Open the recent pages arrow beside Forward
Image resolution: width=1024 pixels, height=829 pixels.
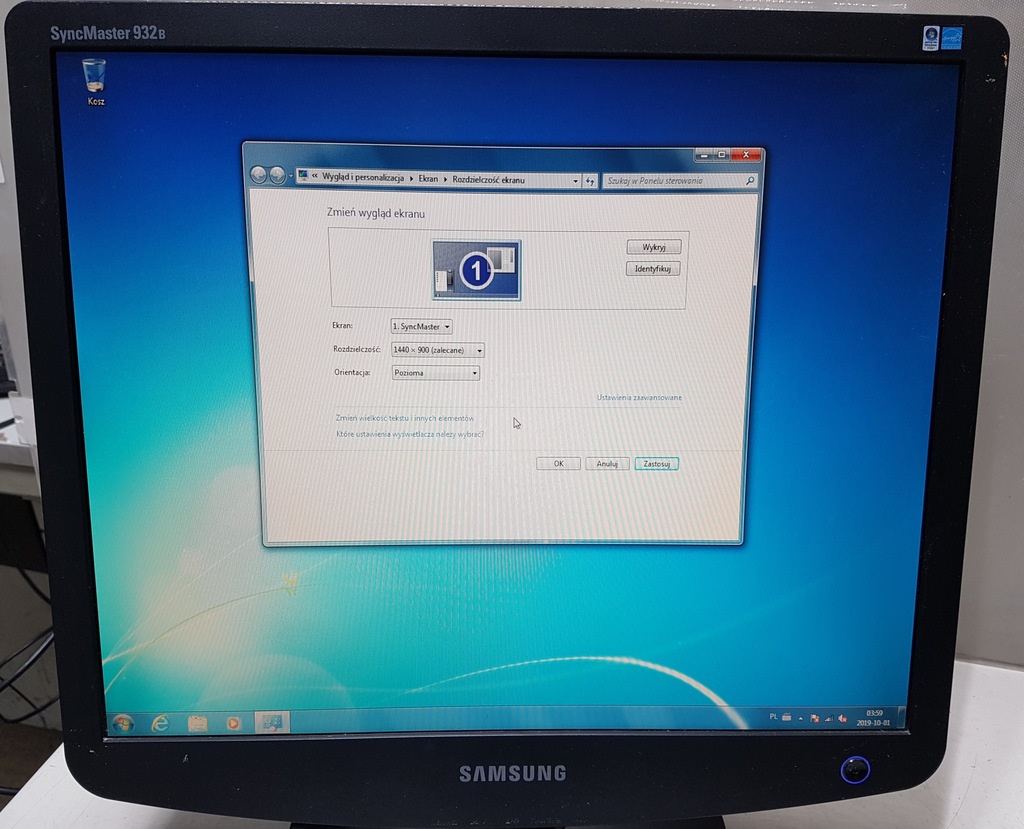(x=291, y=175)
